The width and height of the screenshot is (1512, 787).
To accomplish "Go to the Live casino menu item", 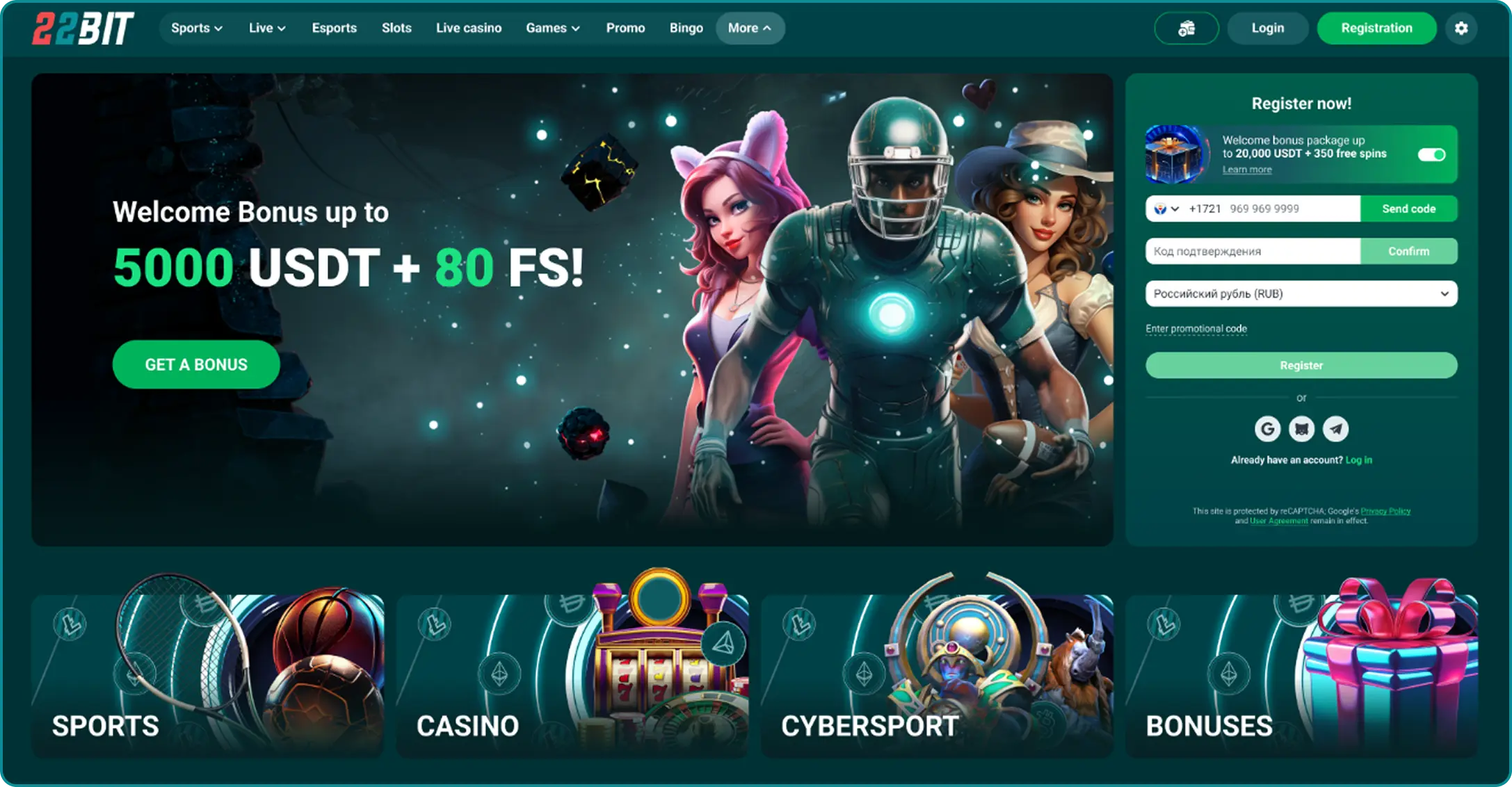I will [469, 29].
